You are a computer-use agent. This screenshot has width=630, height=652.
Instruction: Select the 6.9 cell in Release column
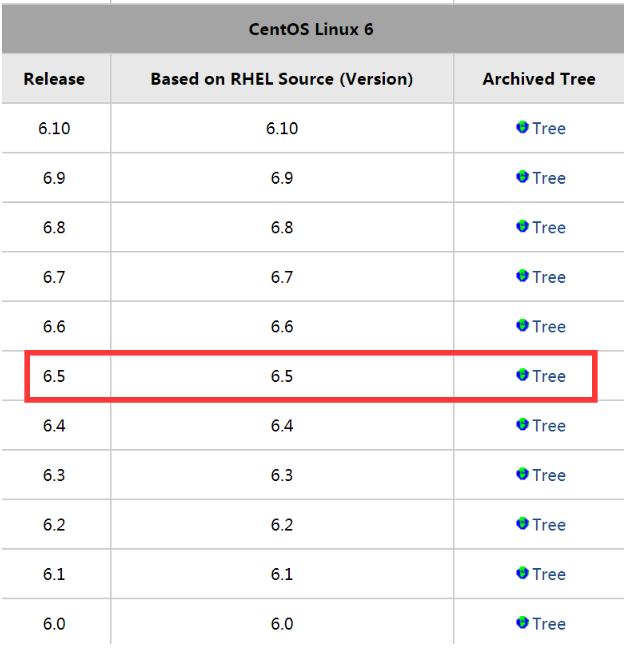54,178
